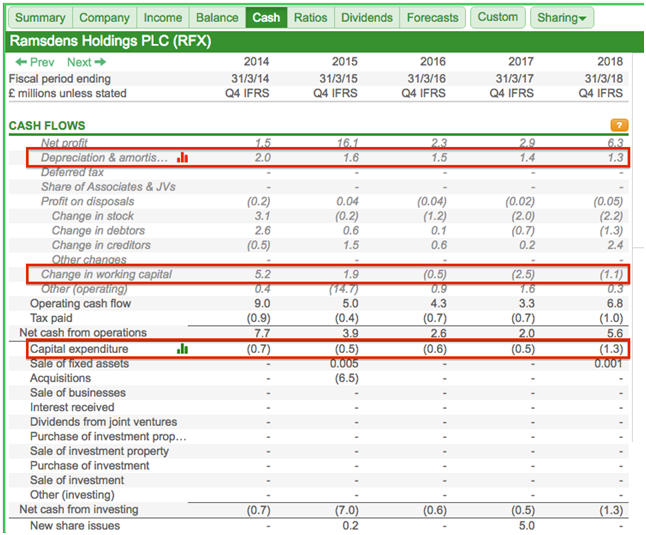
Task: Go to next period with Next arrow
Action: click(x=87, y=62)
